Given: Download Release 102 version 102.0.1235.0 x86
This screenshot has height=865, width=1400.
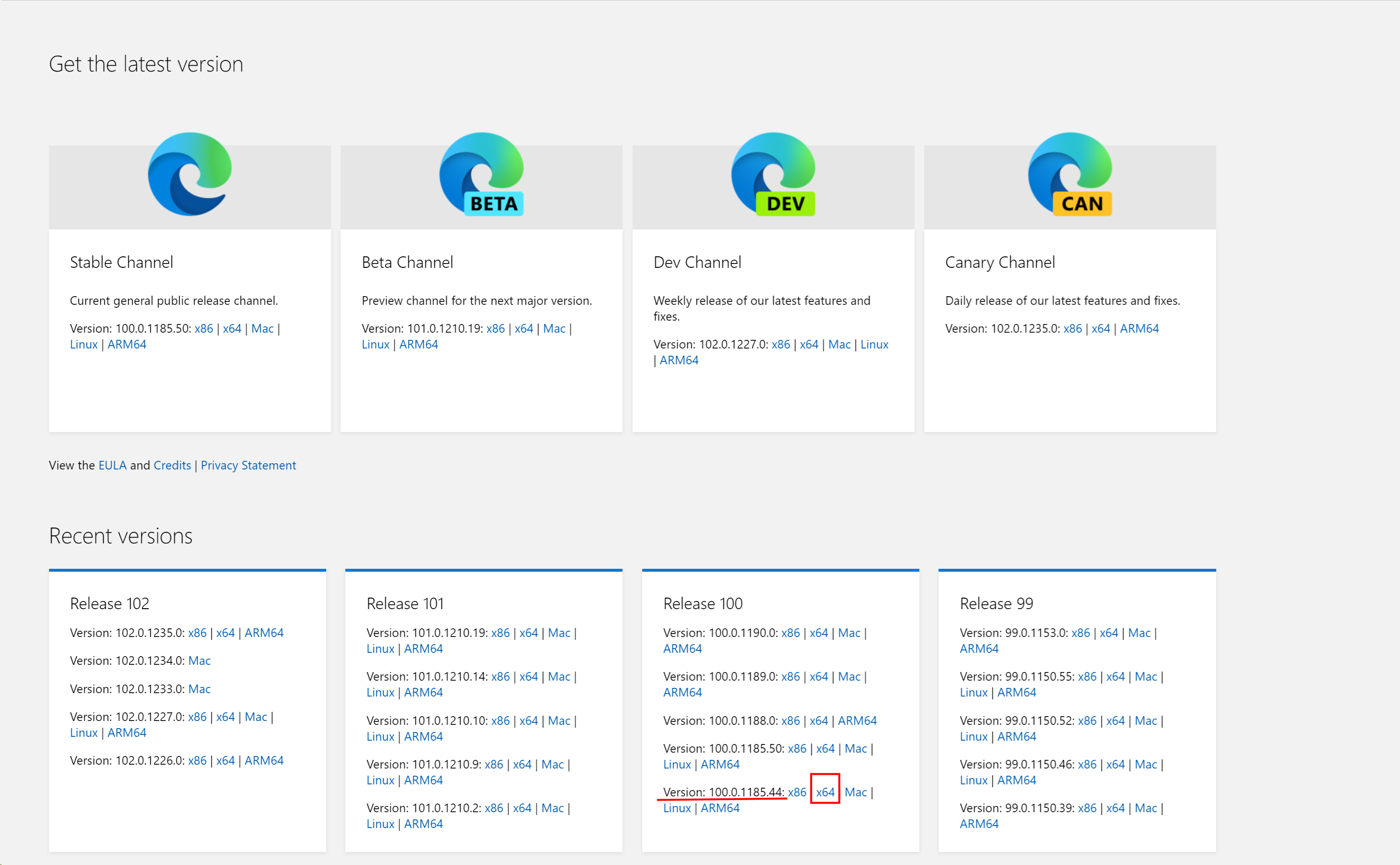Looking at the screenshot, I should (x=197, y=633).
